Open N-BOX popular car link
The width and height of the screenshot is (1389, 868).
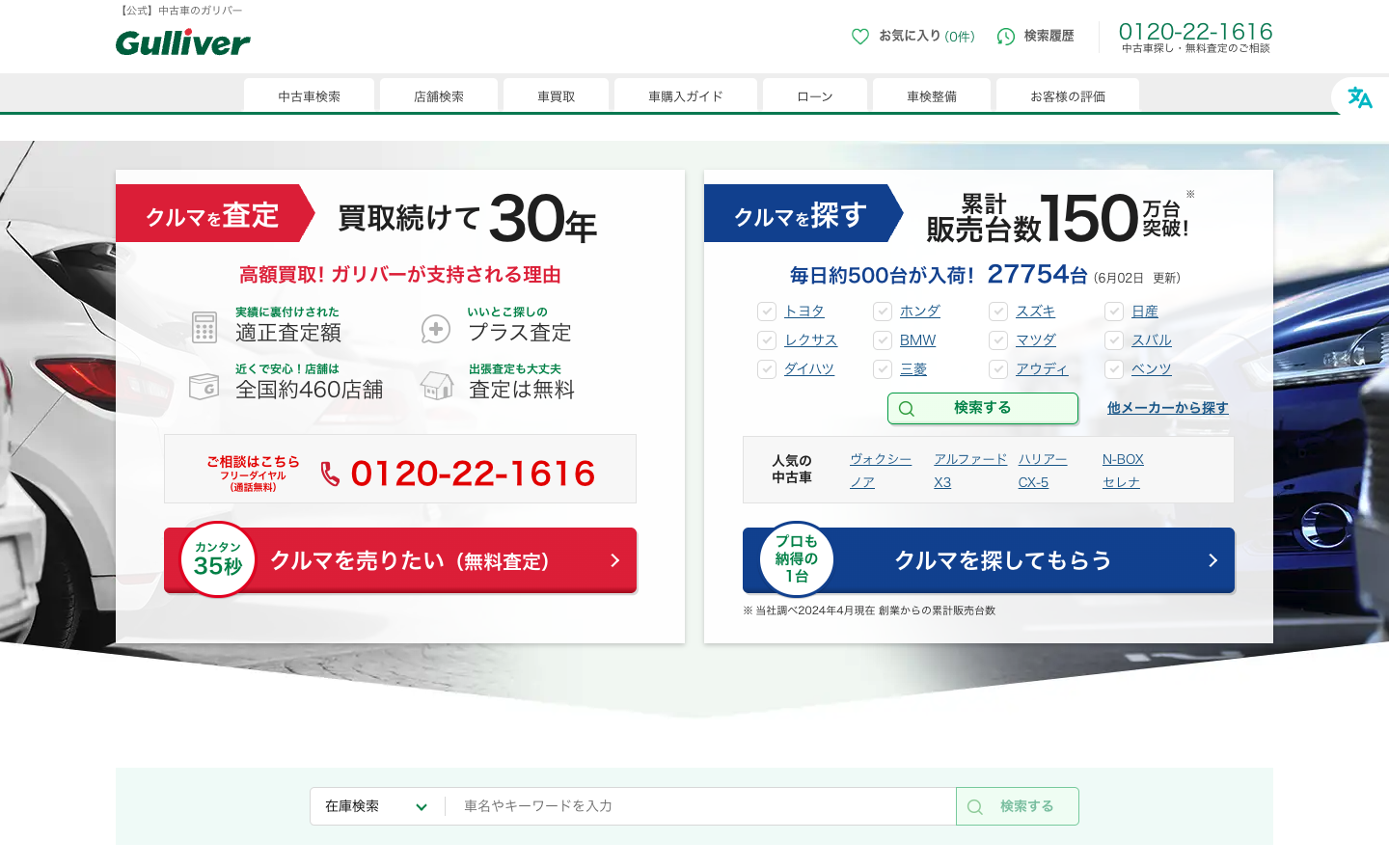pos(1123,459)
